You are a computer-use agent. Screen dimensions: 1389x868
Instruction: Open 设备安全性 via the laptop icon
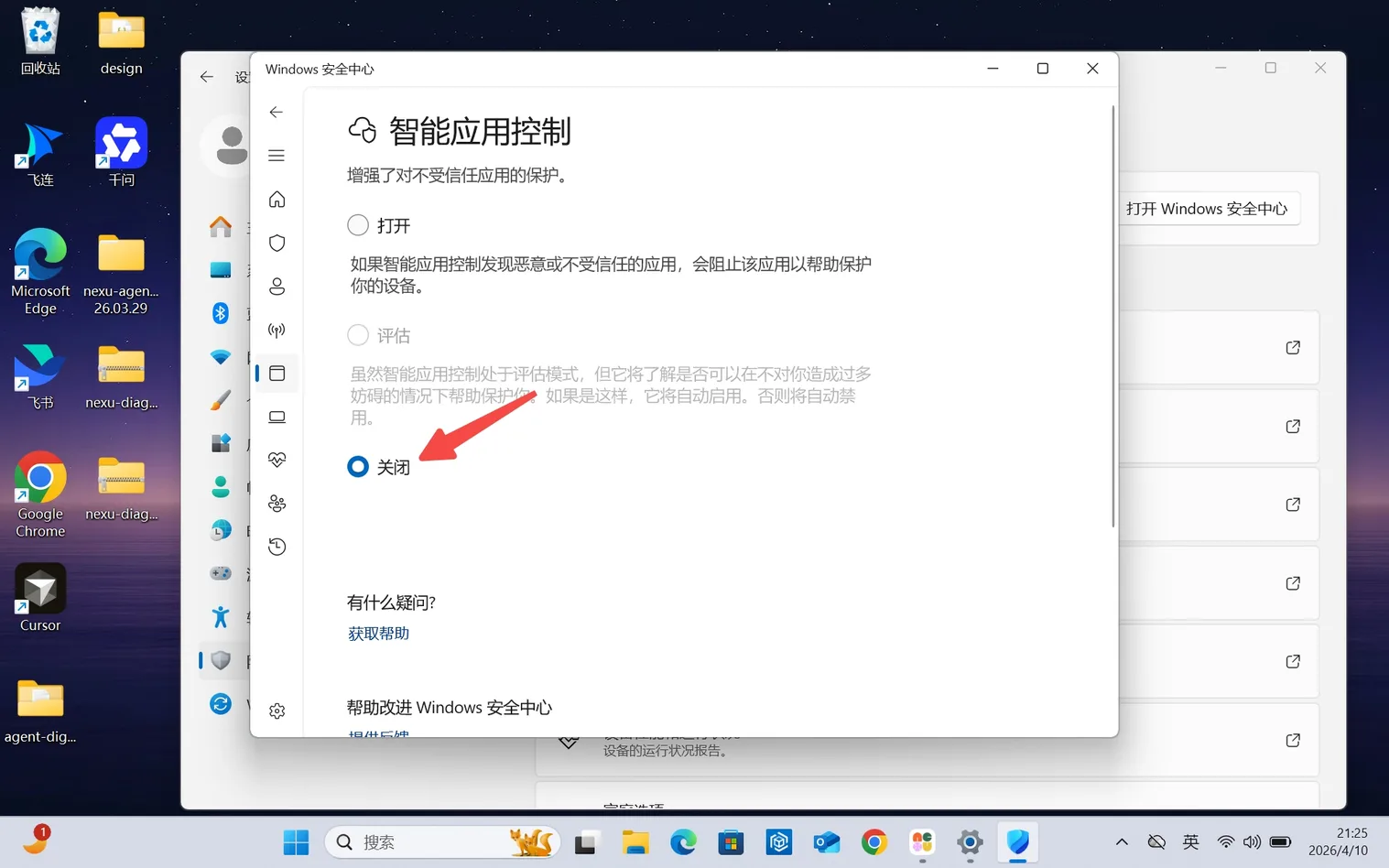pos(277,417)
